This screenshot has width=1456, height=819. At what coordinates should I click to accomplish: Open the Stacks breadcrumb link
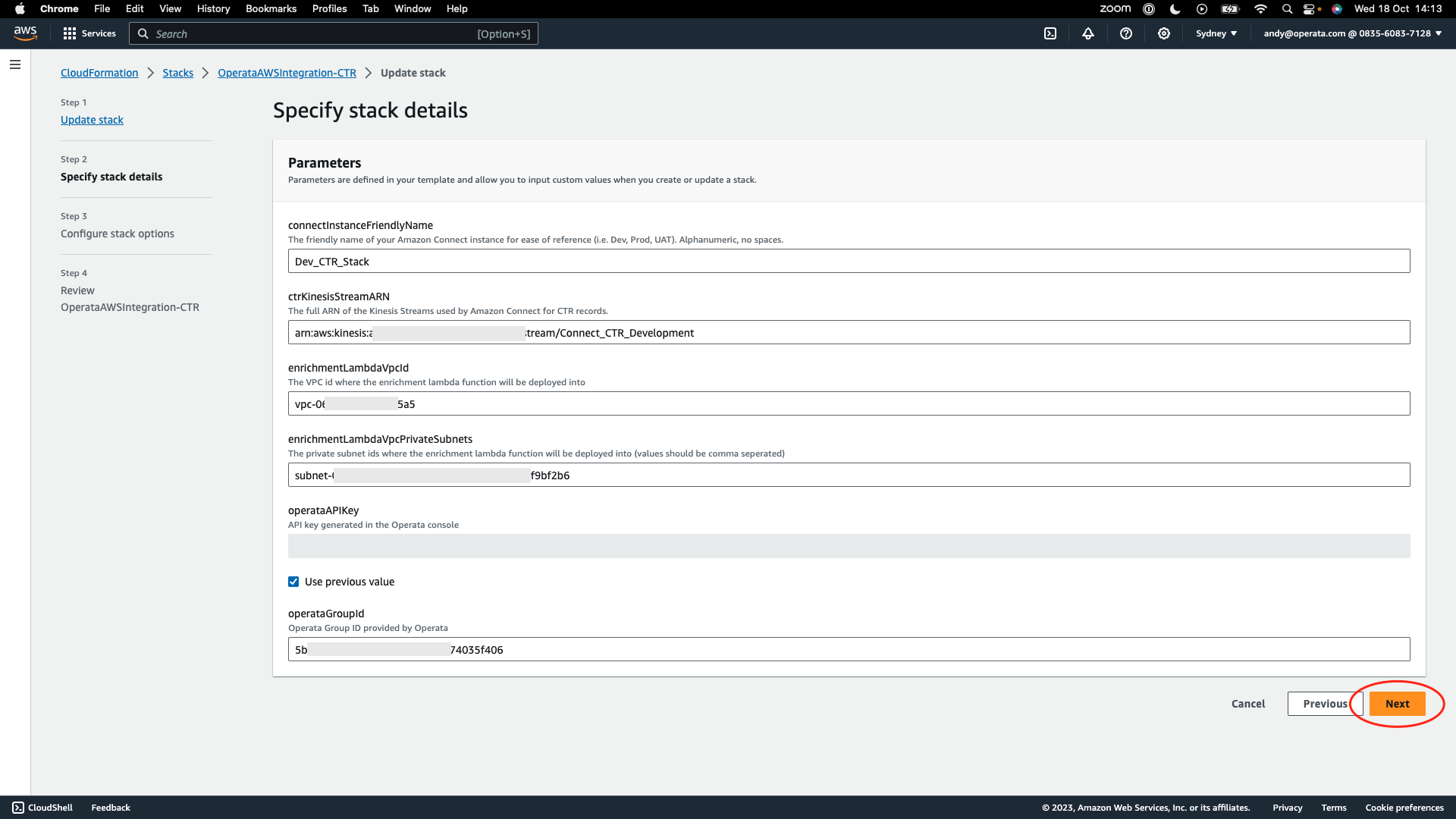[x=177, y=73]
